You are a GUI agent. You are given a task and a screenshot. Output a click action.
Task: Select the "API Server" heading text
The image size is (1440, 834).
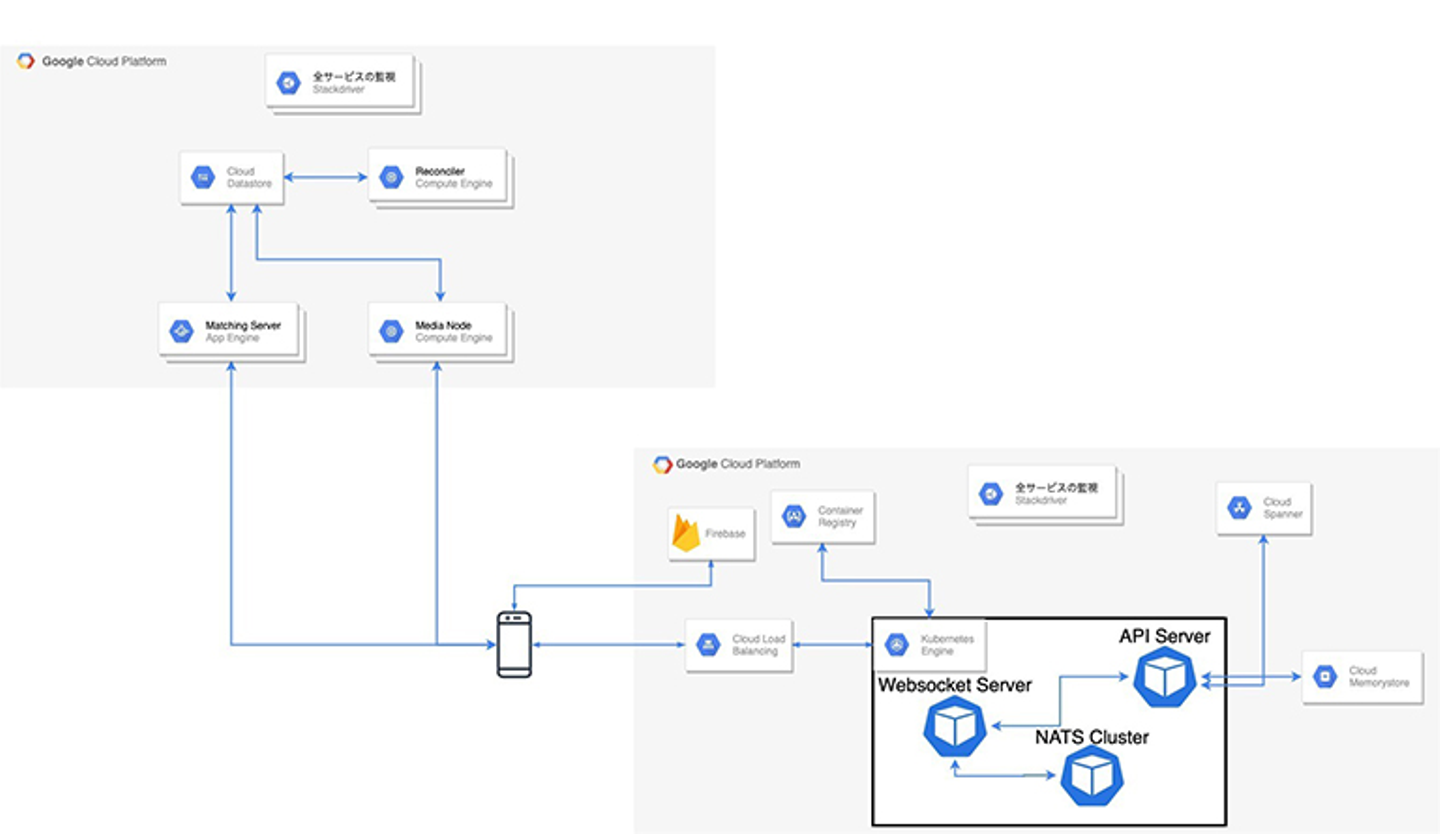point(1165,635)
